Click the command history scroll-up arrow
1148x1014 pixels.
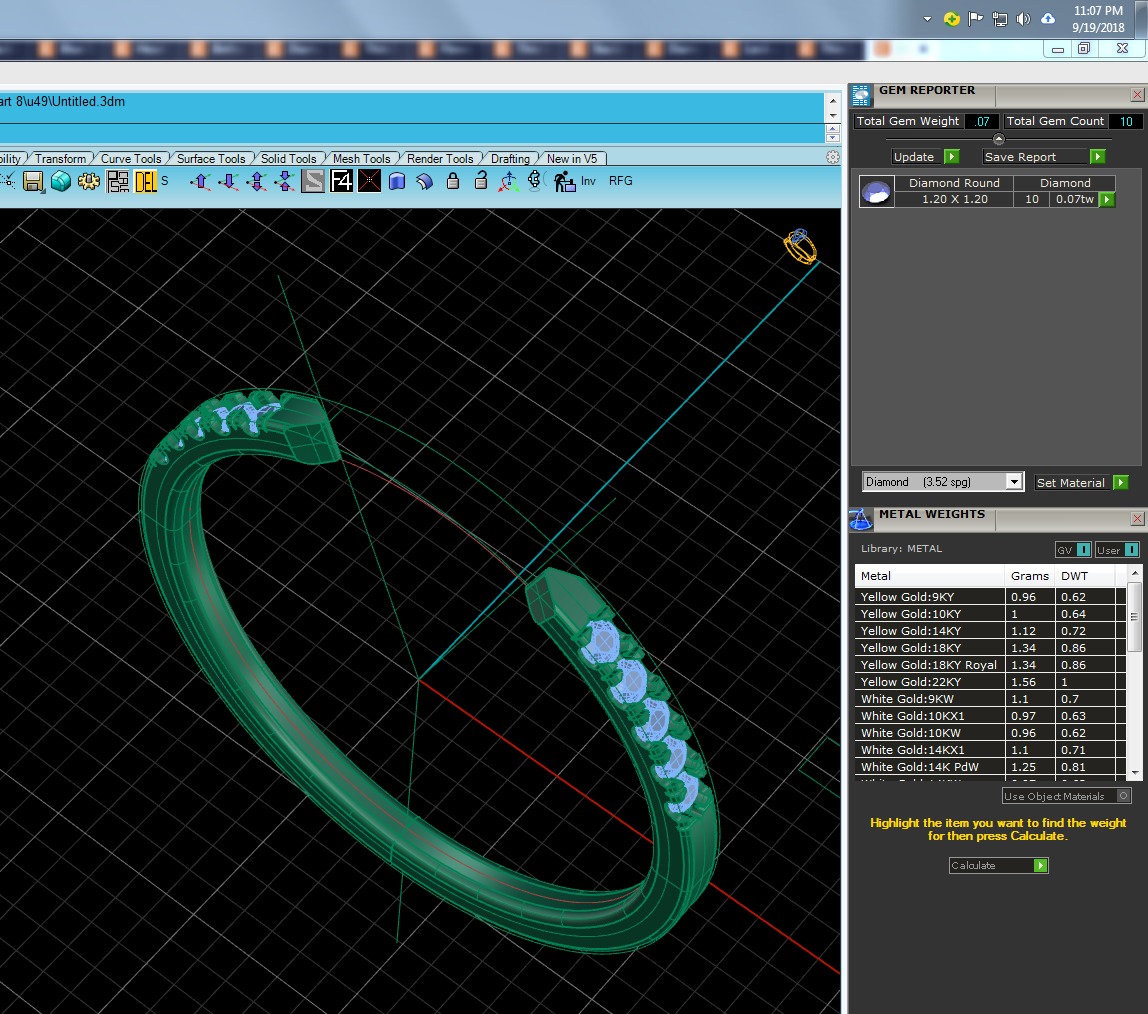pos(832,100)
